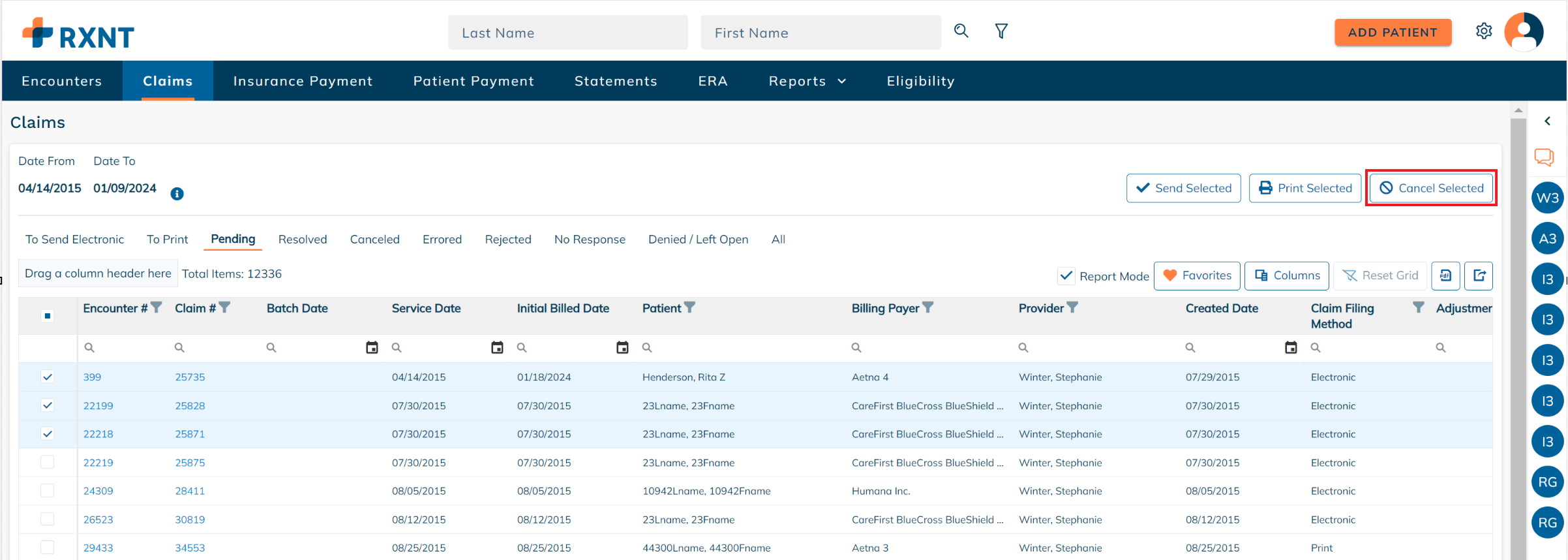Uncheck the row for encounter 399

pyautogui.click(x=48, y=377)
